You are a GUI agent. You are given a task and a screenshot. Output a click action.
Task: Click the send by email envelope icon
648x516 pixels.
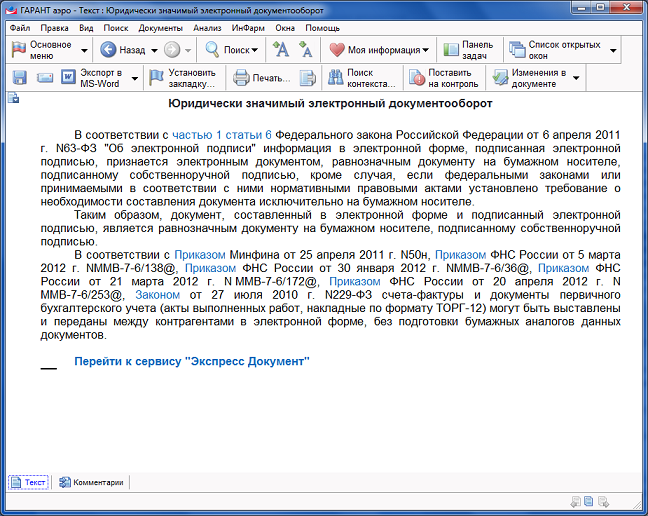tap(45, 78)
